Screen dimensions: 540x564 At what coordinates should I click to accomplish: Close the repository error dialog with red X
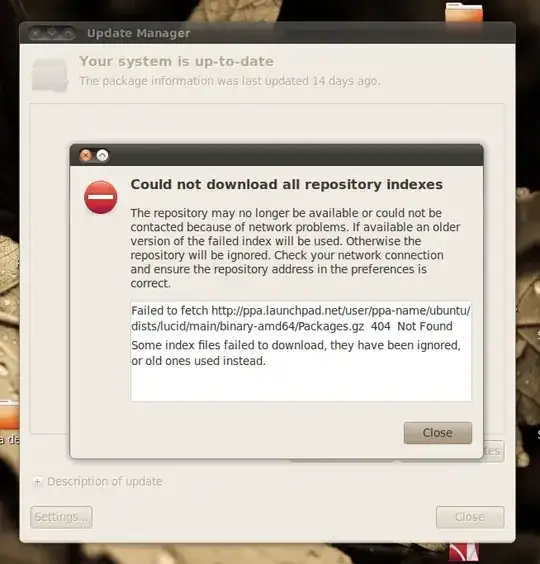coord(86,155)
